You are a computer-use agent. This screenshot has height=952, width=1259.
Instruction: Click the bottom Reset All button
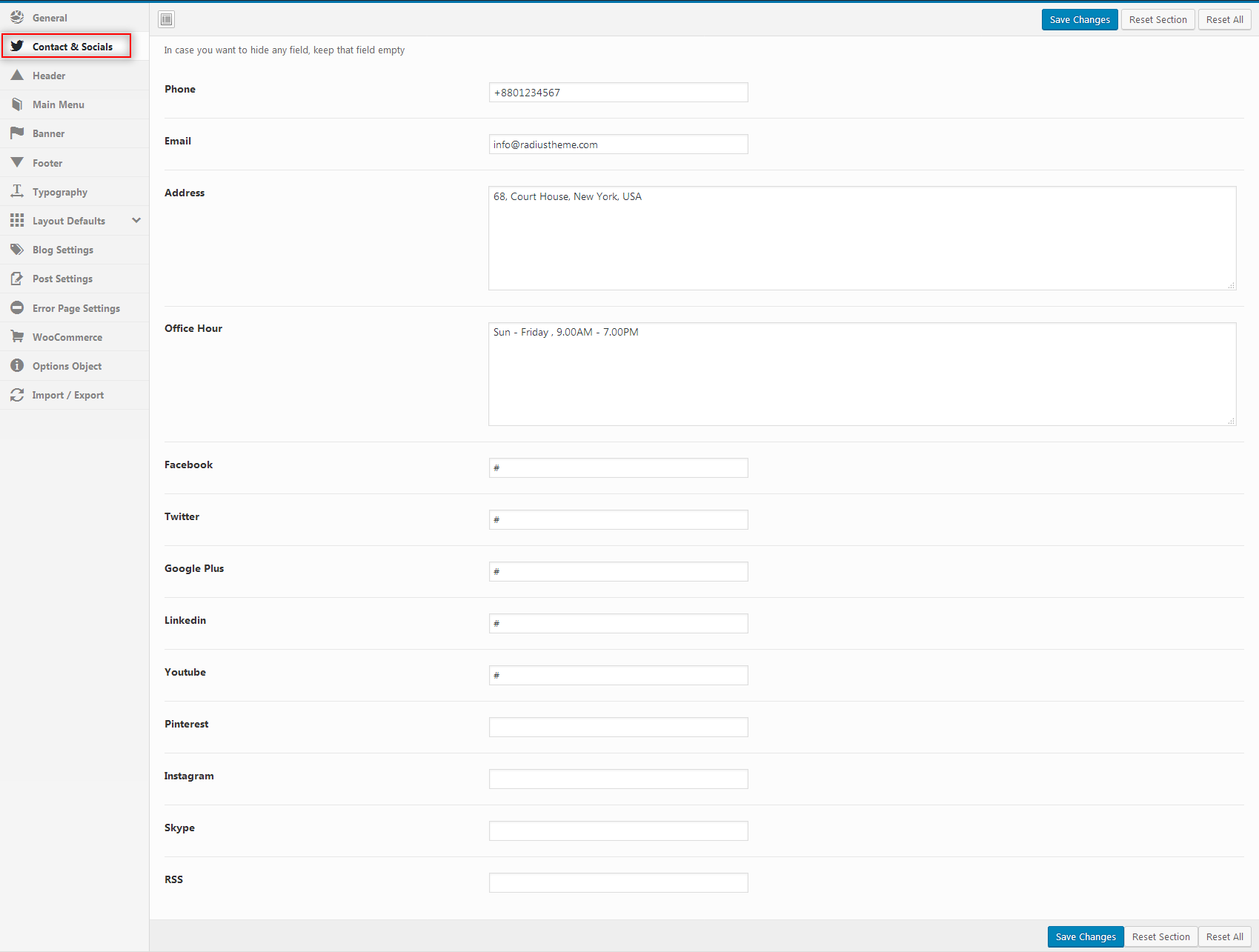coord(1224,936)
